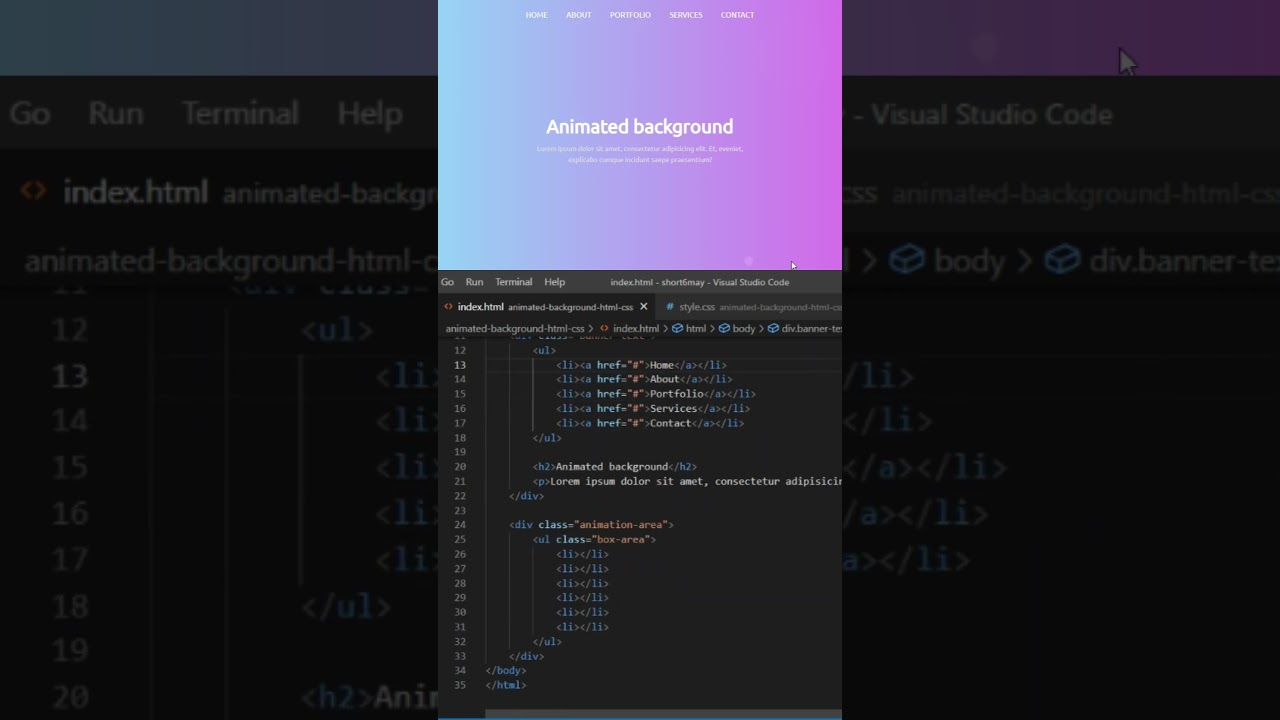
Task: Follow the CONTACT navigation link
Action: tap(737, 15)
